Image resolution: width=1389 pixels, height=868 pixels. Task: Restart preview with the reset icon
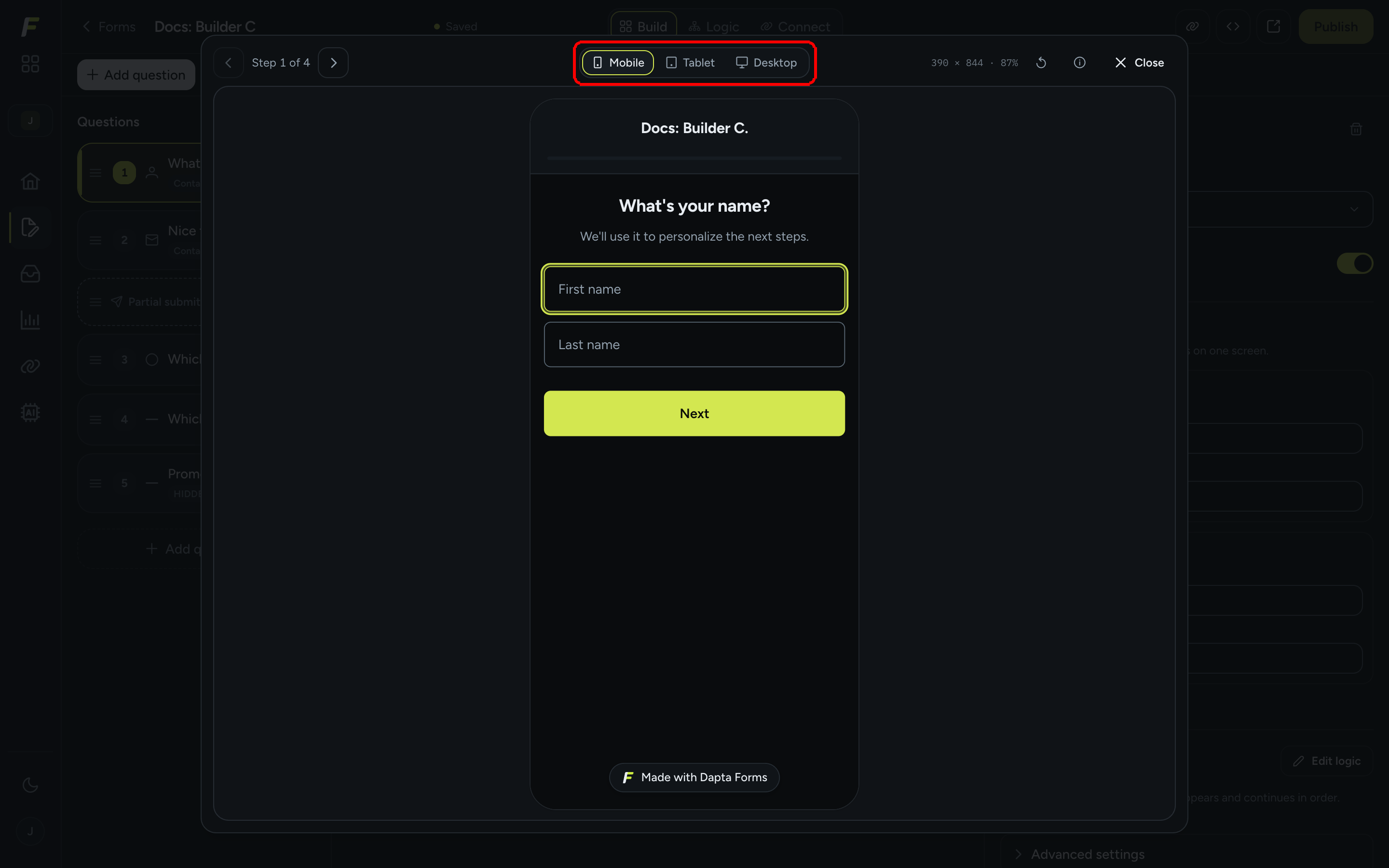[x=1041, y=63]
